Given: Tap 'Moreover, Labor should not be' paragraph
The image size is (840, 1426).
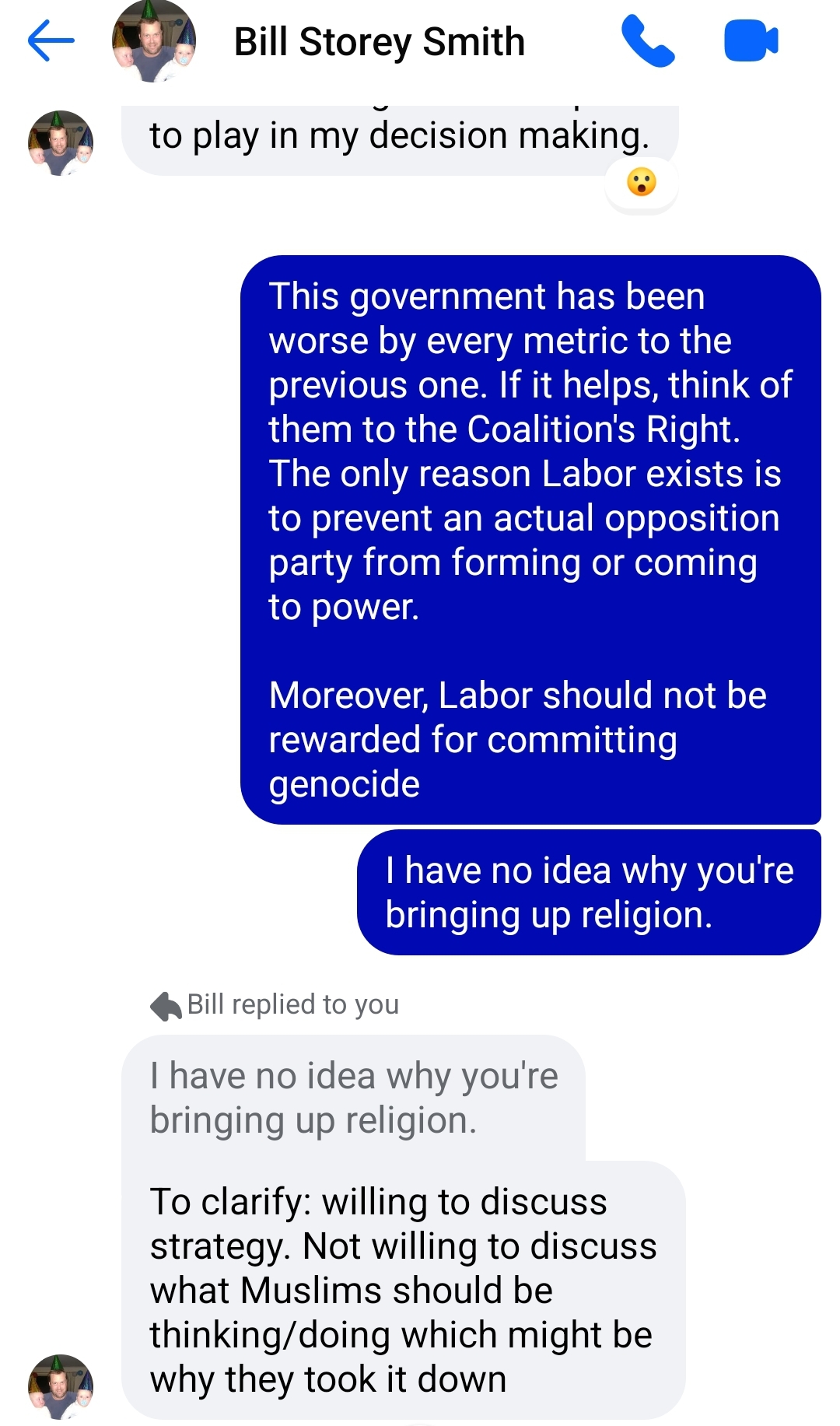Looking at the screenshot, I should [x=517, y=739].
